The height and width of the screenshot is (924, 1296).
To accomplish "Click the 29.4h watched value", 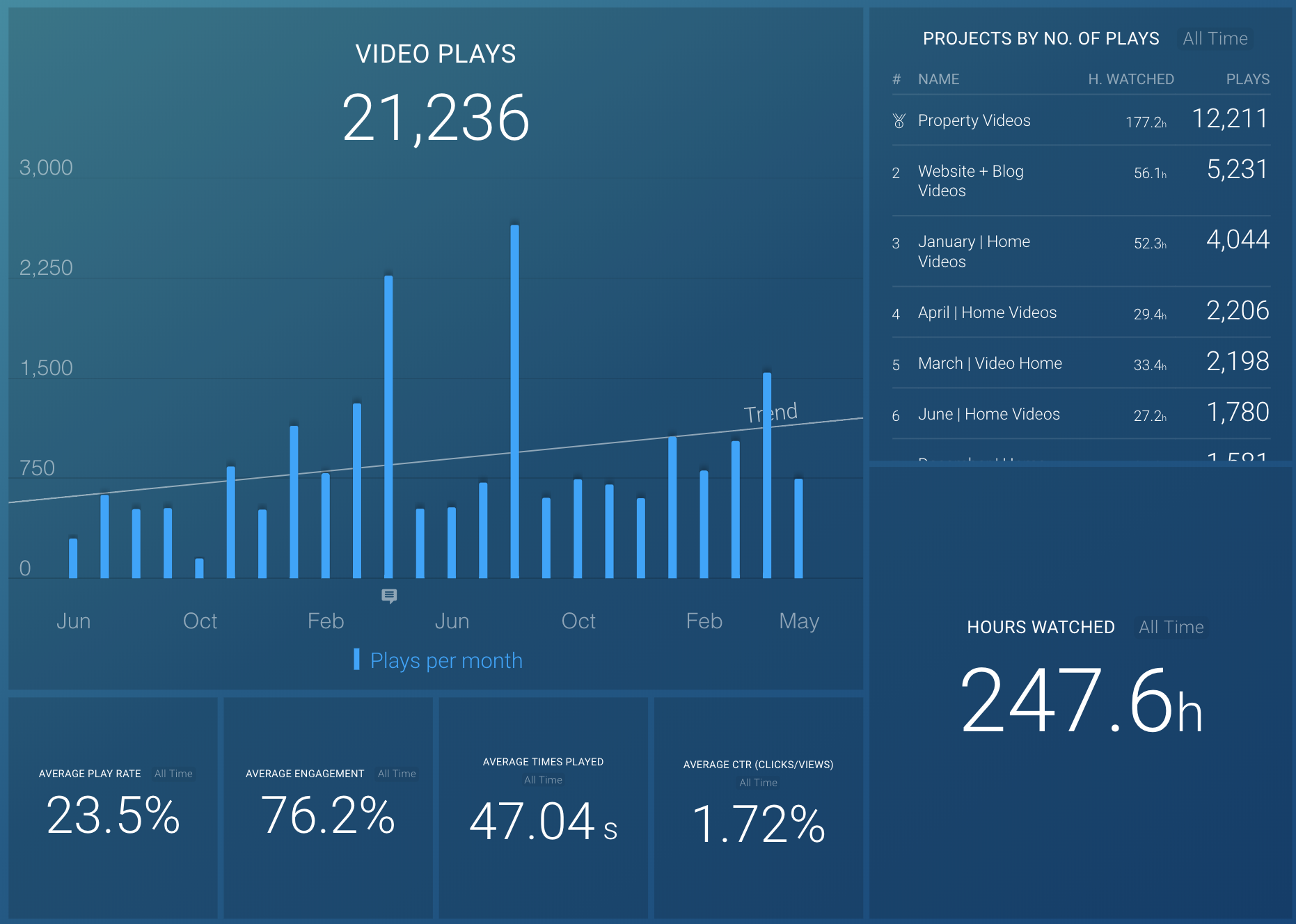I will (x=1150, y=314).
